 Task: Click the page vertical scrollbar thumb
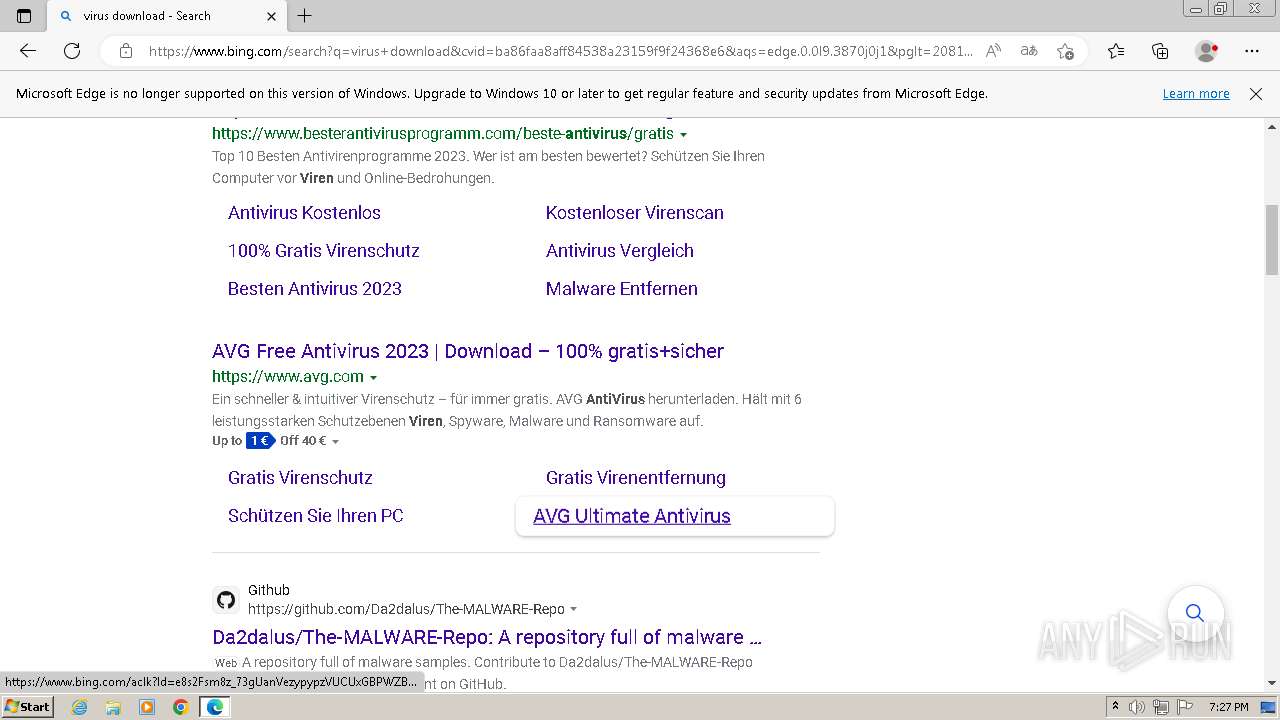1272,240
